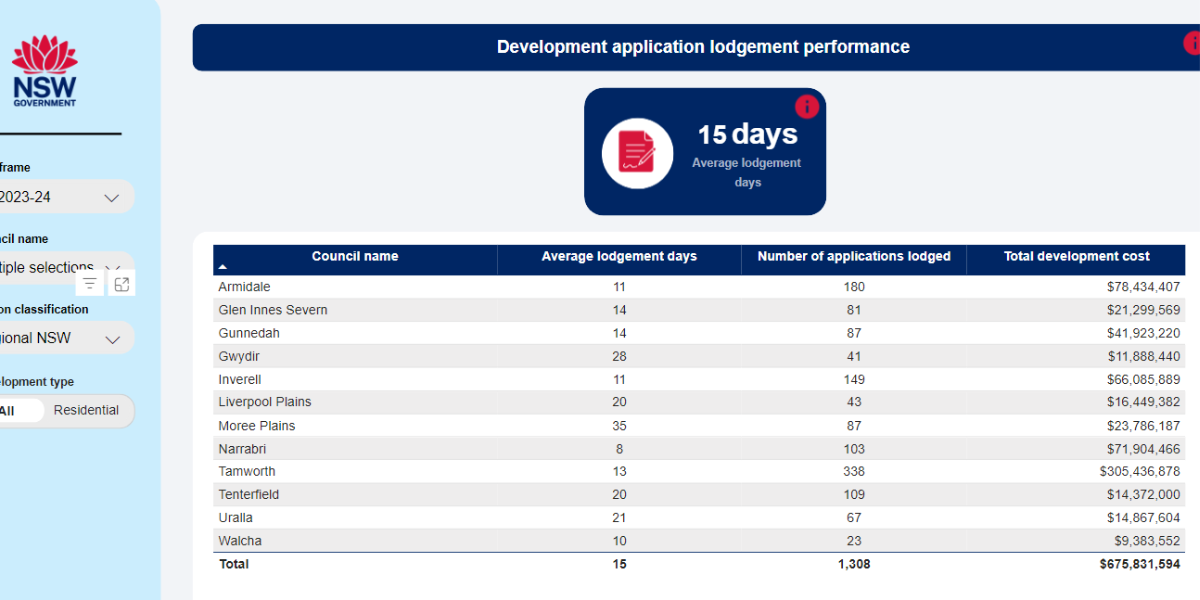Click Tenterfield's 109 applications value
The height and width of the screenshot is (600, 1200).
(854, 495)
